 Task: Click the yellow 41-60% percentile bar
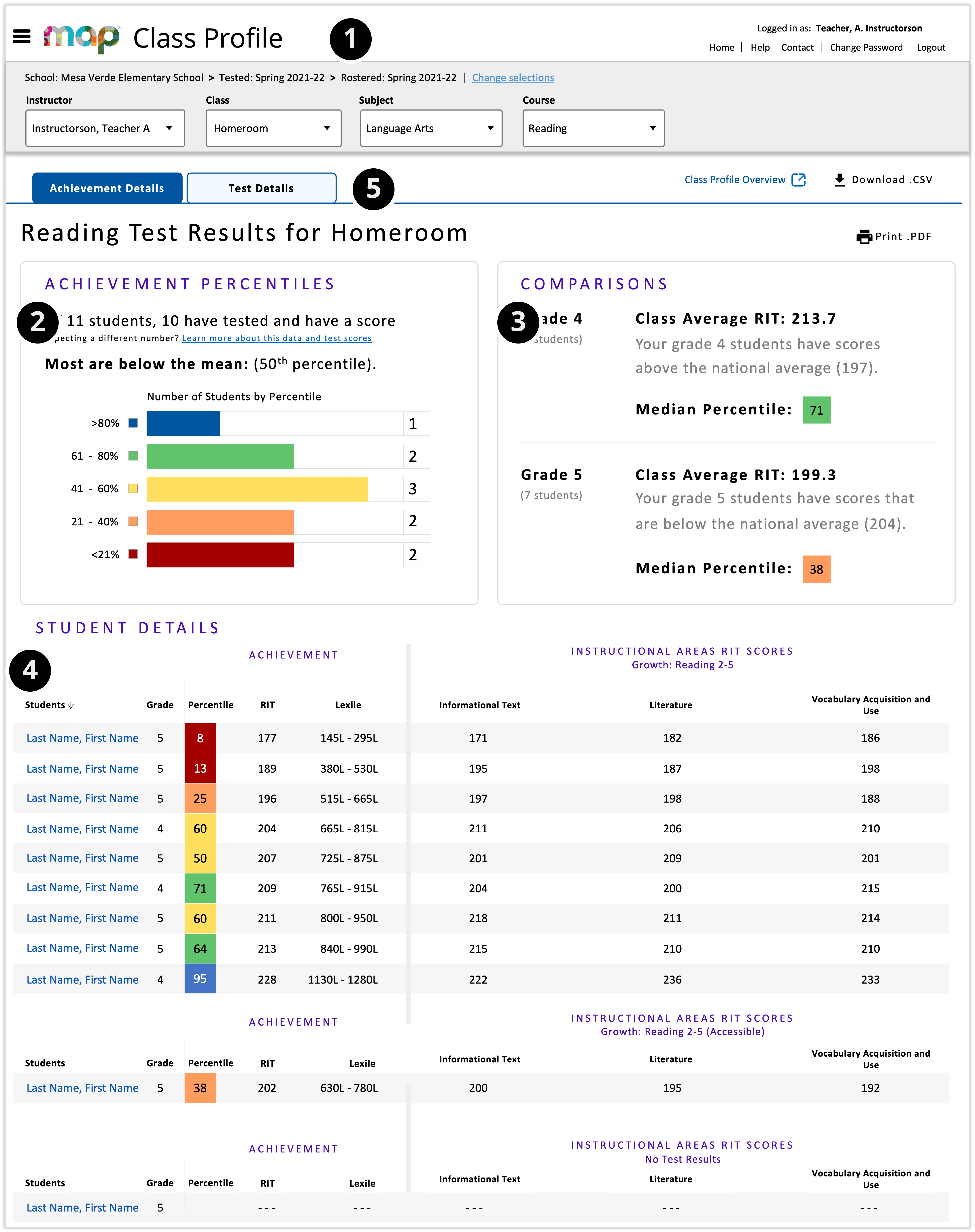pos(257,489)
